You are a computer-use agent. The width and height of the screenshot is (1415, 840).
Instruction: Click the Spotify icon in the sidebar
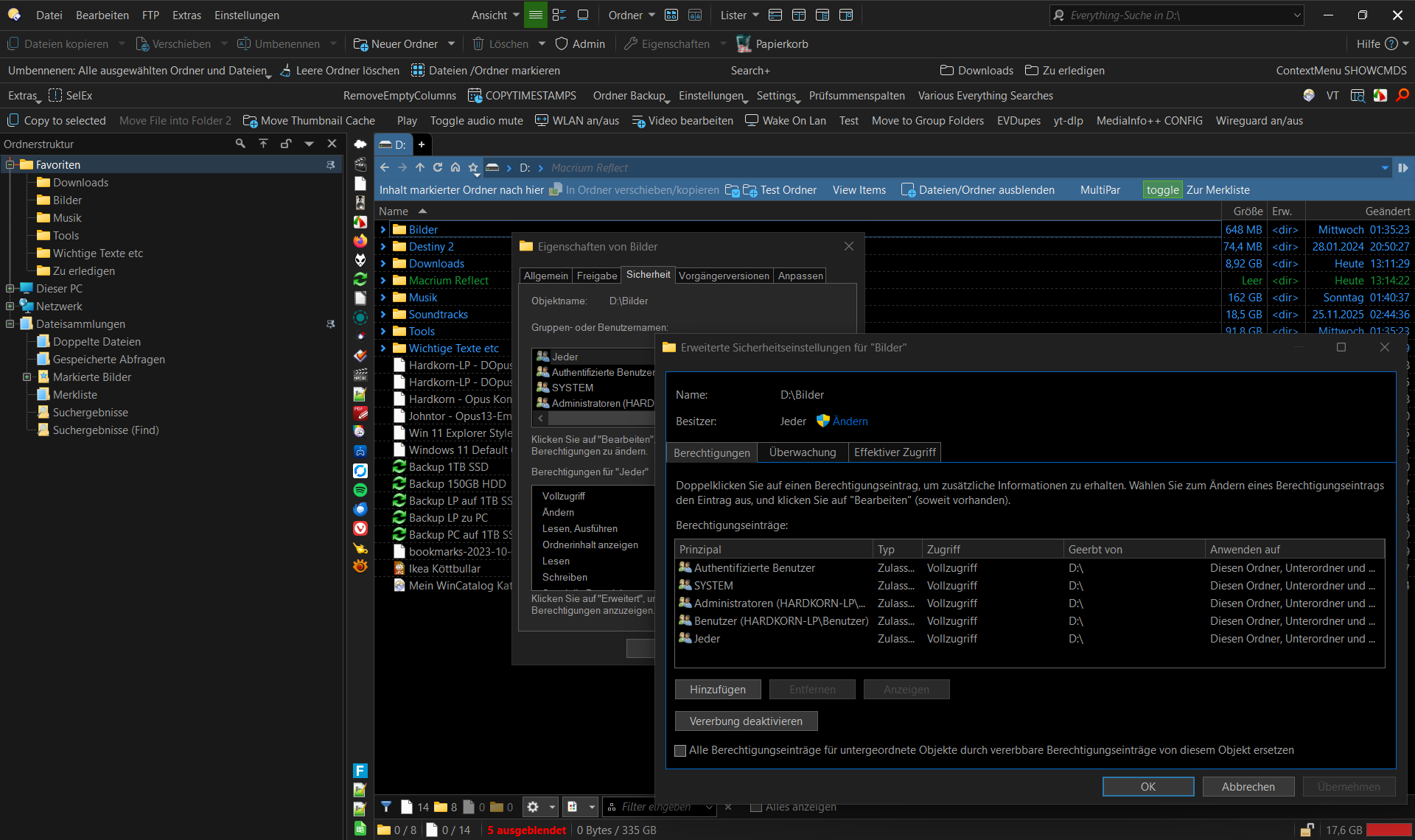[x=360, y=490]
